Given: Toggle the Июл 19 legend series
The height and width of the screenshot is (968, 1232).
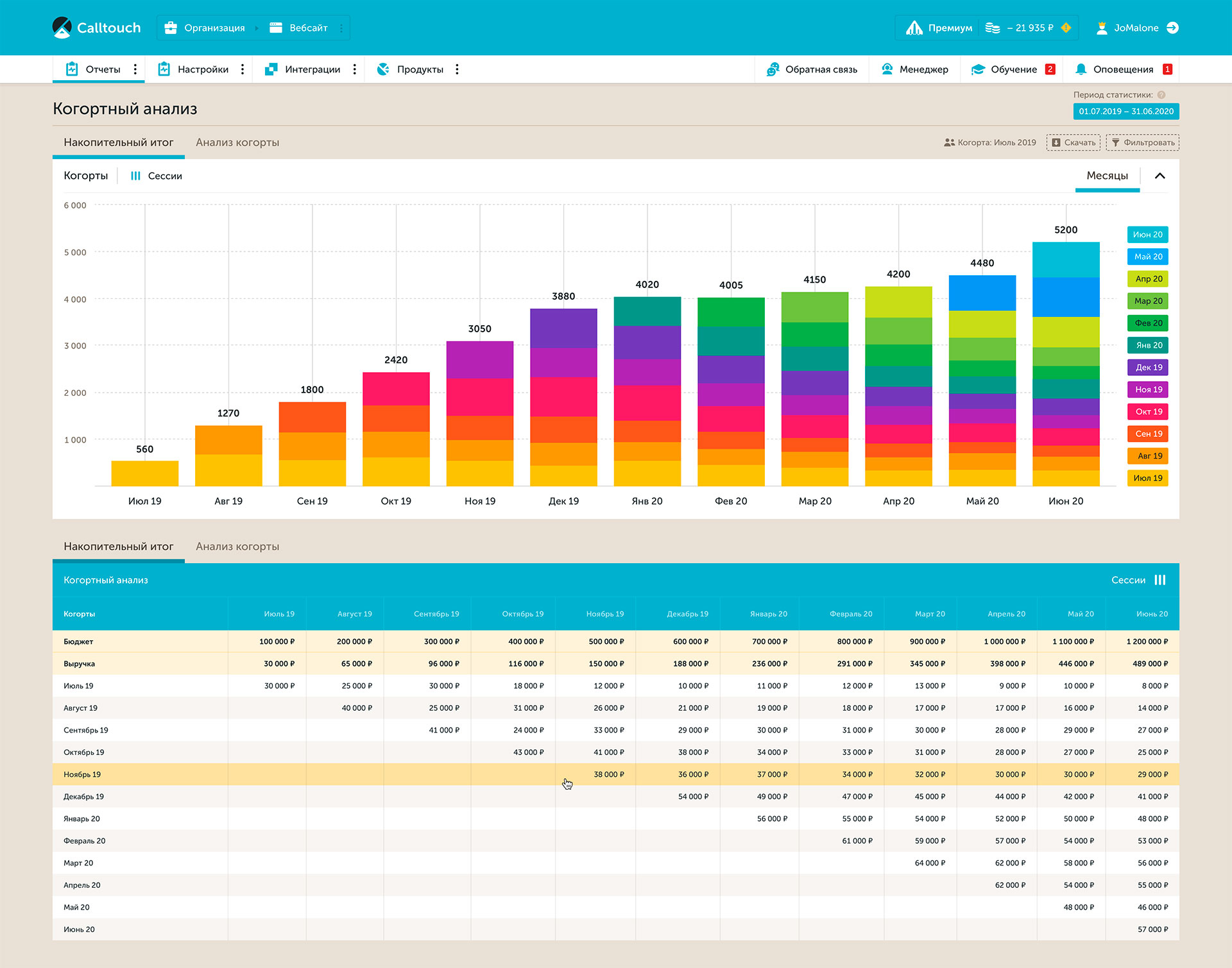Looking at the screenshot, I should (x=1147, y=478).
